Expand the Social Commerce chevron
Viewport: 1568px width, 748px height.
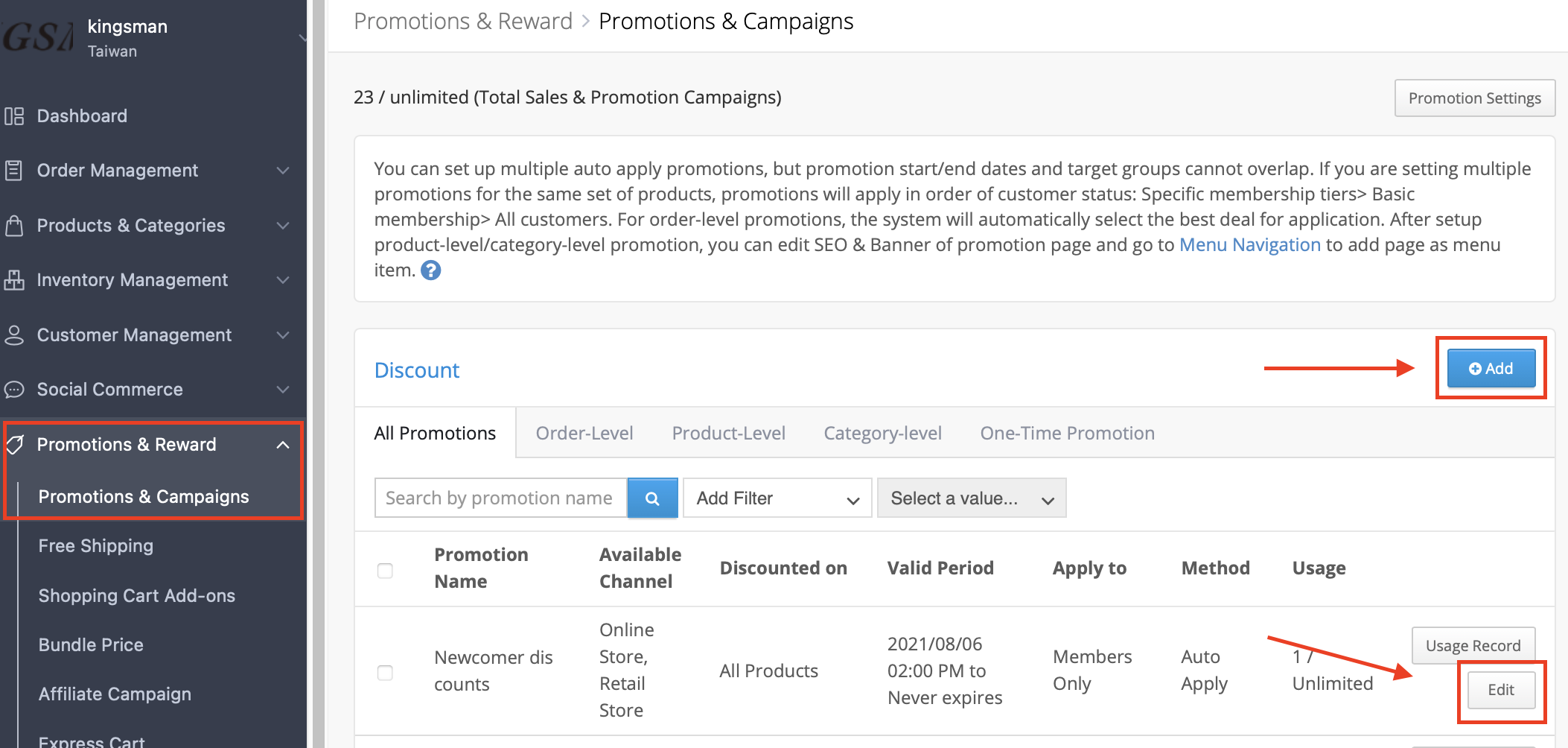click(283, 390)
